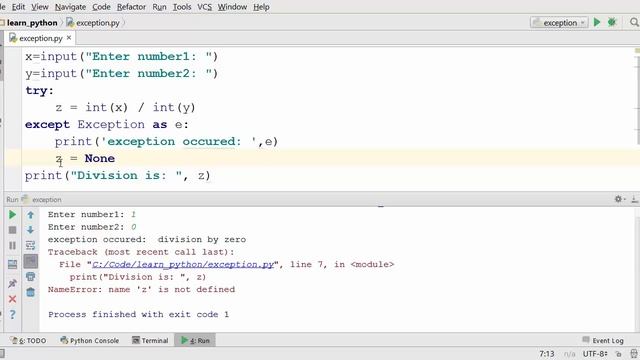This screenshot has height=360, width=640.
Task: Click 'except Exception as e:' line
Action: coord(107,124)
